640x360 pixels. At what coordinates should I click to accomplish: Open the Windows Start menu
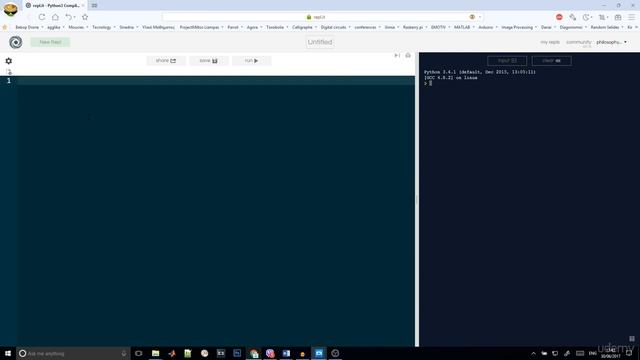(x=8, y=353)
